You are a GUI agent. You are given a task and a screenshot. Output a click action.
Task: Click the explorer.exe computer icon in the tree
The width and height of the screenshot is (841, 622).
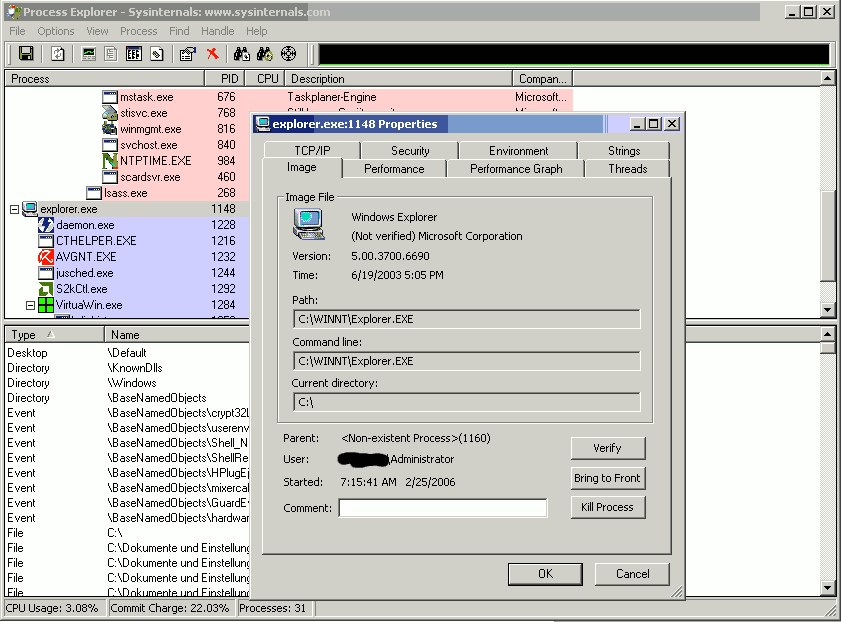[x=30, y=209]
